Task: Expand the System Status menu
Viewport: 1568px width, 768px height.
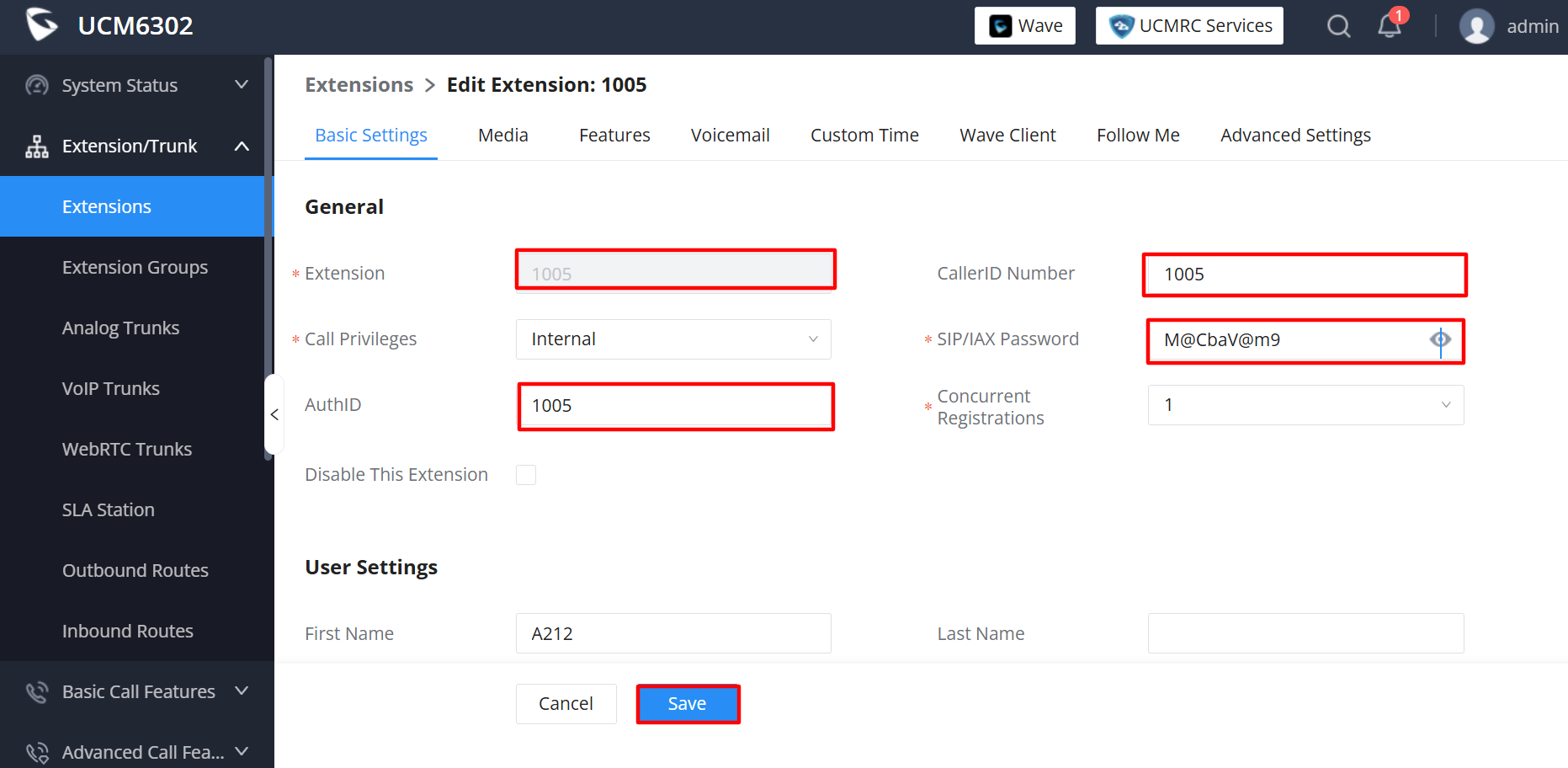Action: click(x=137, y=85)
